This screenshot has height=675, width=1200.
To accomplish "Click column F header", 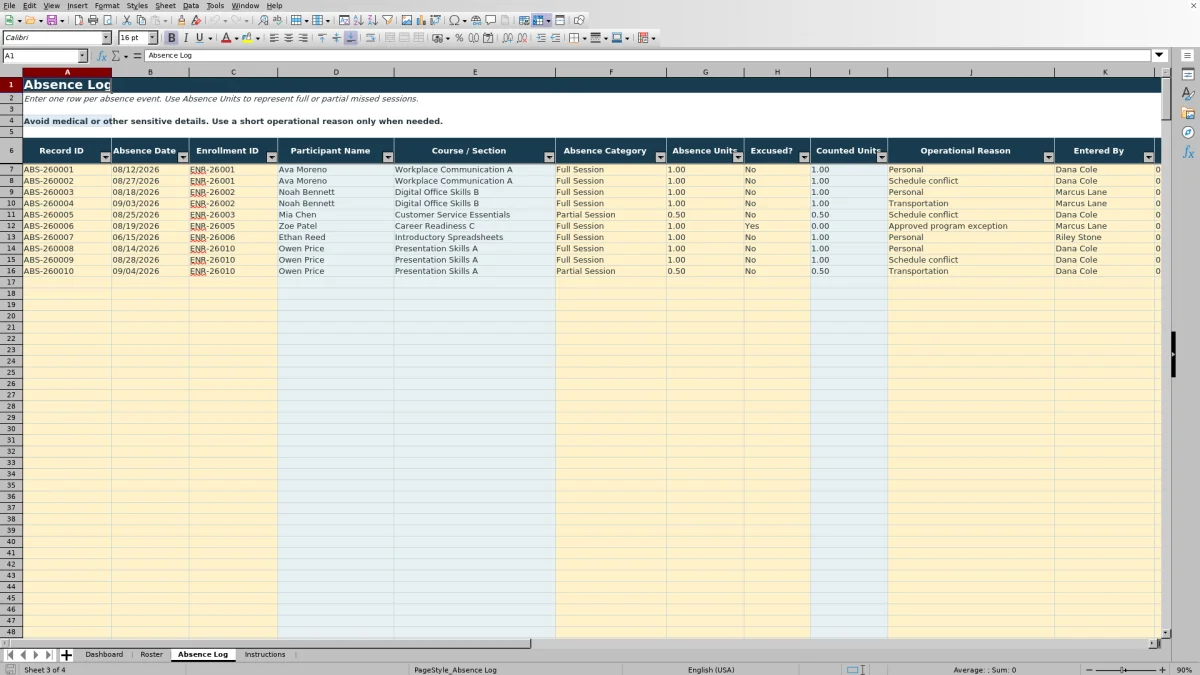I will tap(611, 72).
